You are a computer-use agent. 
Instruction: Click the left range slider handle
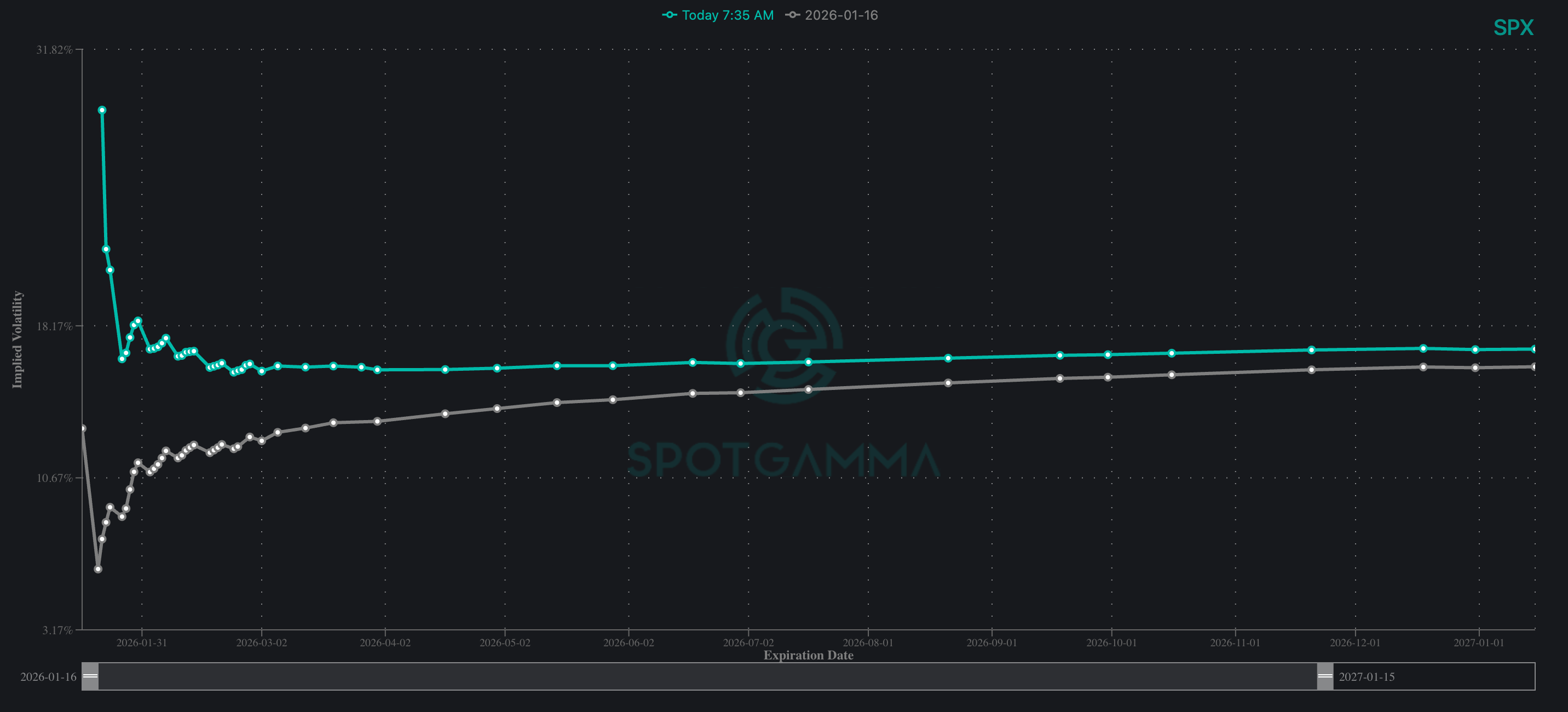[90, 676]
